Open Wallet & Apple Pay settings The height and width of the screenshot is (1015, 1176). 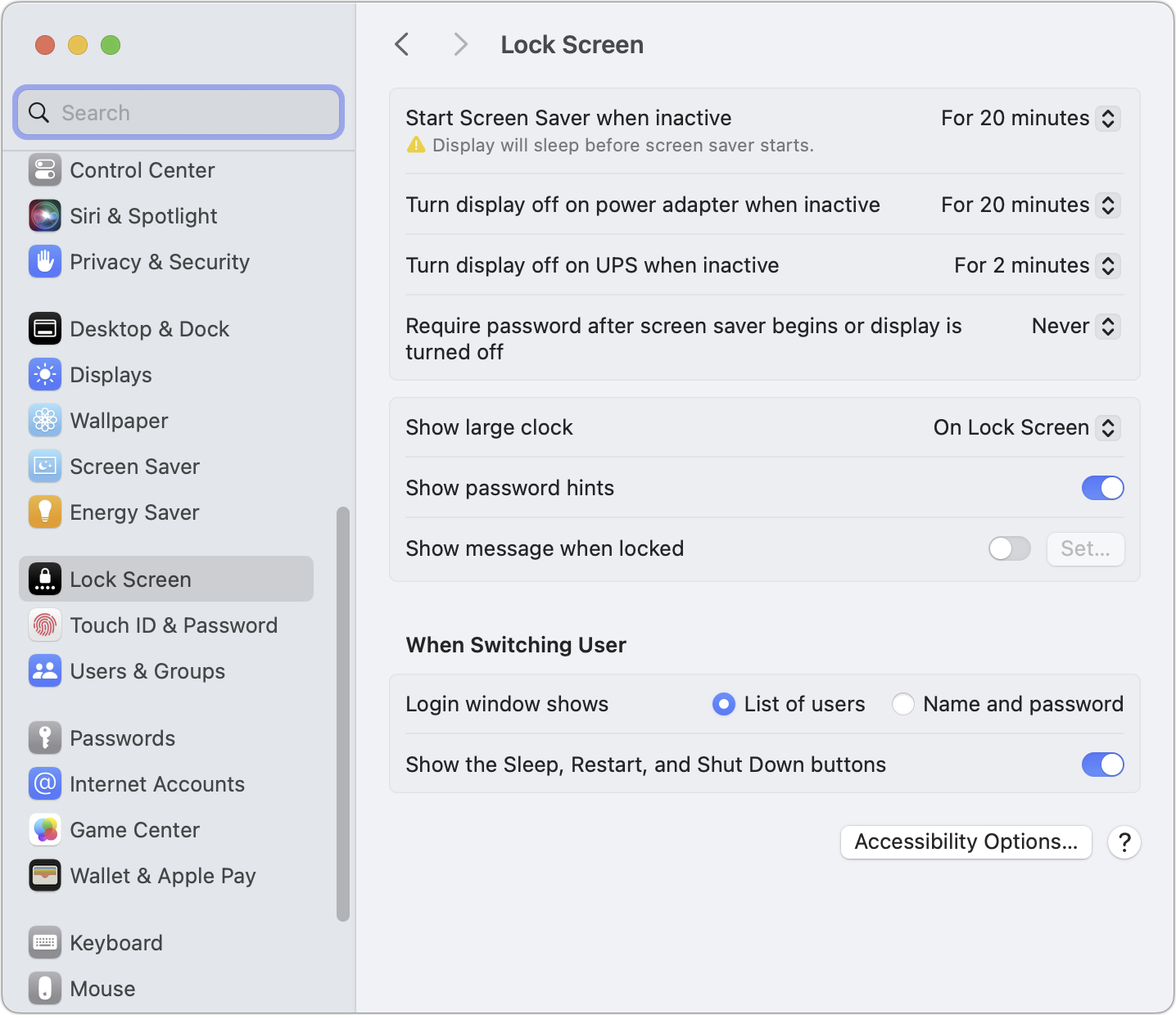pos(45,875)
